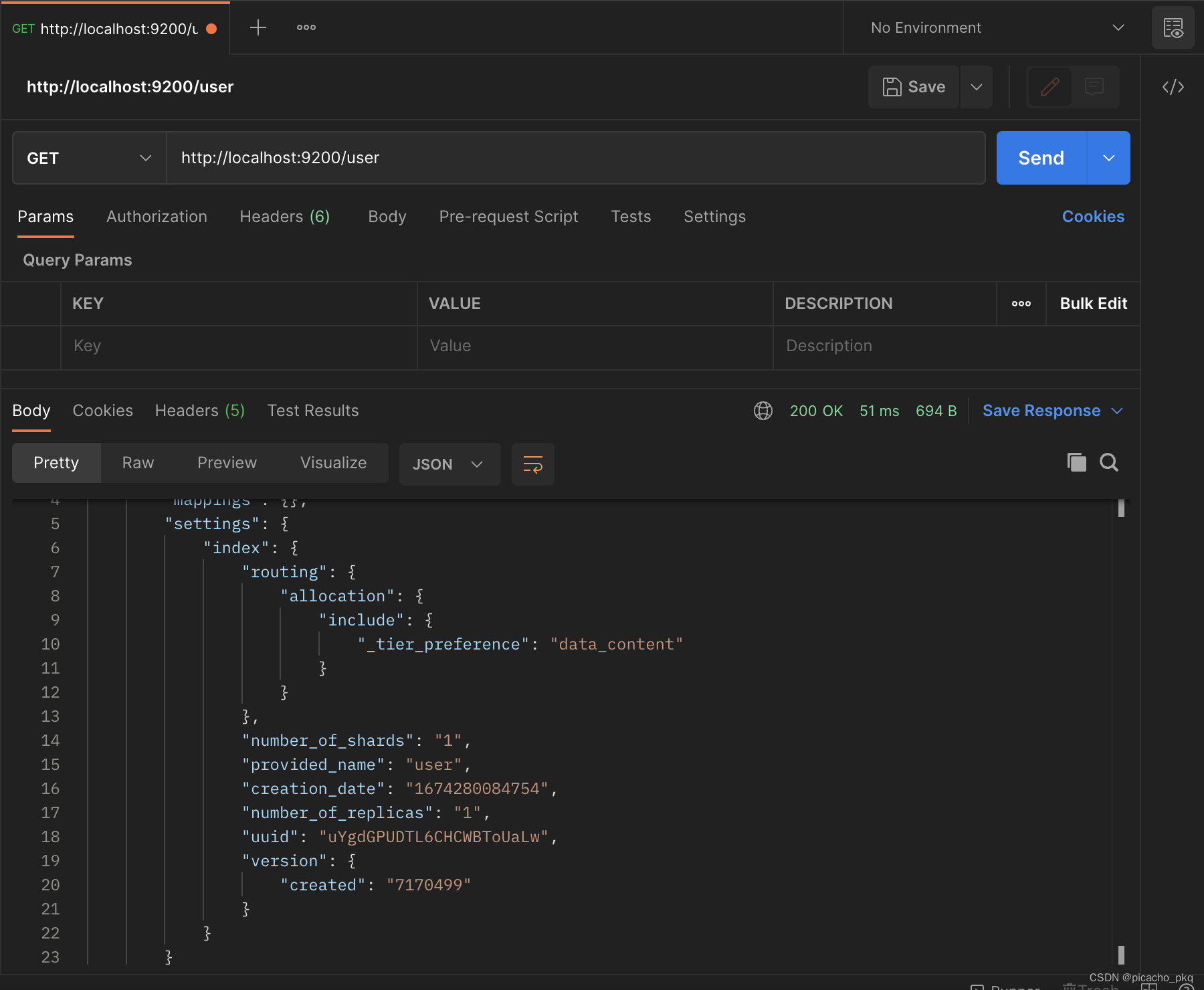Click the edit pencil icon
Screen dimensions: 1204x990
coord(1049,87)
